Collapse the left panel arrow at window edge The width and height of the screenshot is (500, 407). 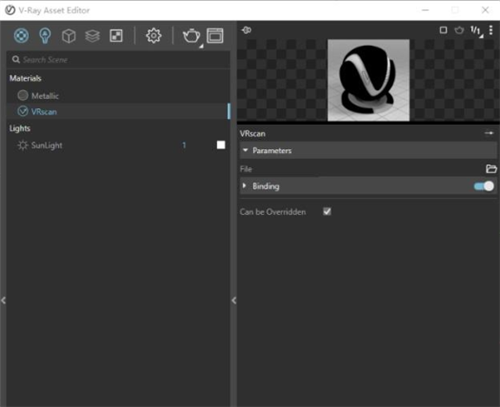[x=3, y=300]
